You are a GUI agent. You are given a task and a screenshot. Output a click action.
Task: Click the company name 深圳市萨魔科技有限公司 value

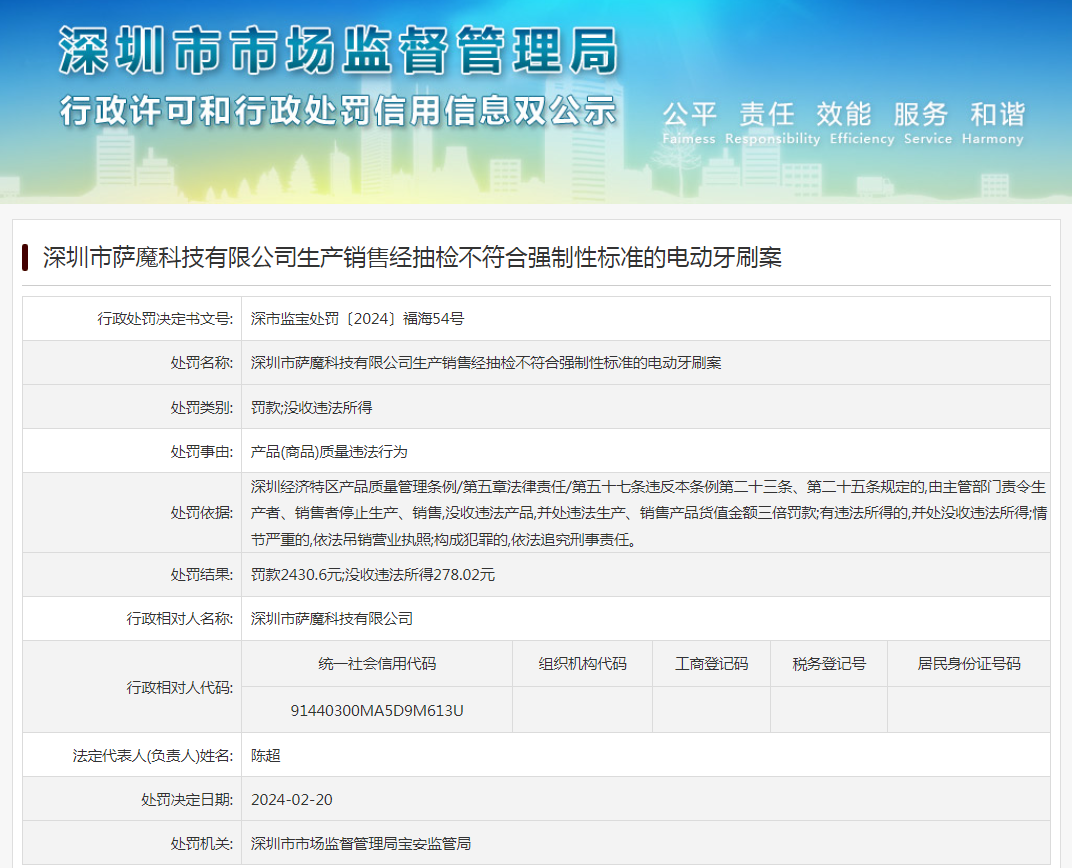pos(332,619)
